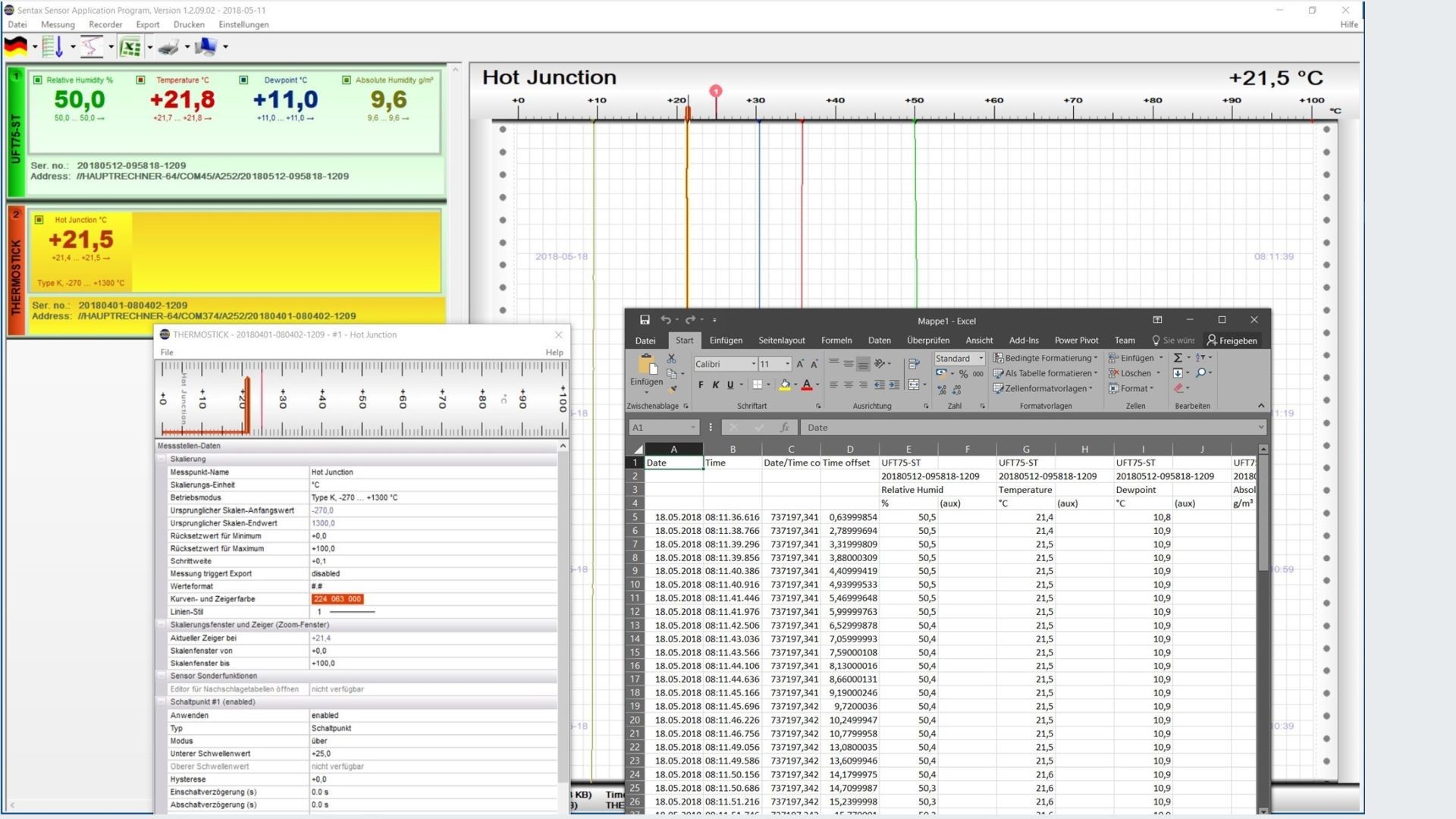Click Bedingte Formatierung button

(x=1046, y=358)
